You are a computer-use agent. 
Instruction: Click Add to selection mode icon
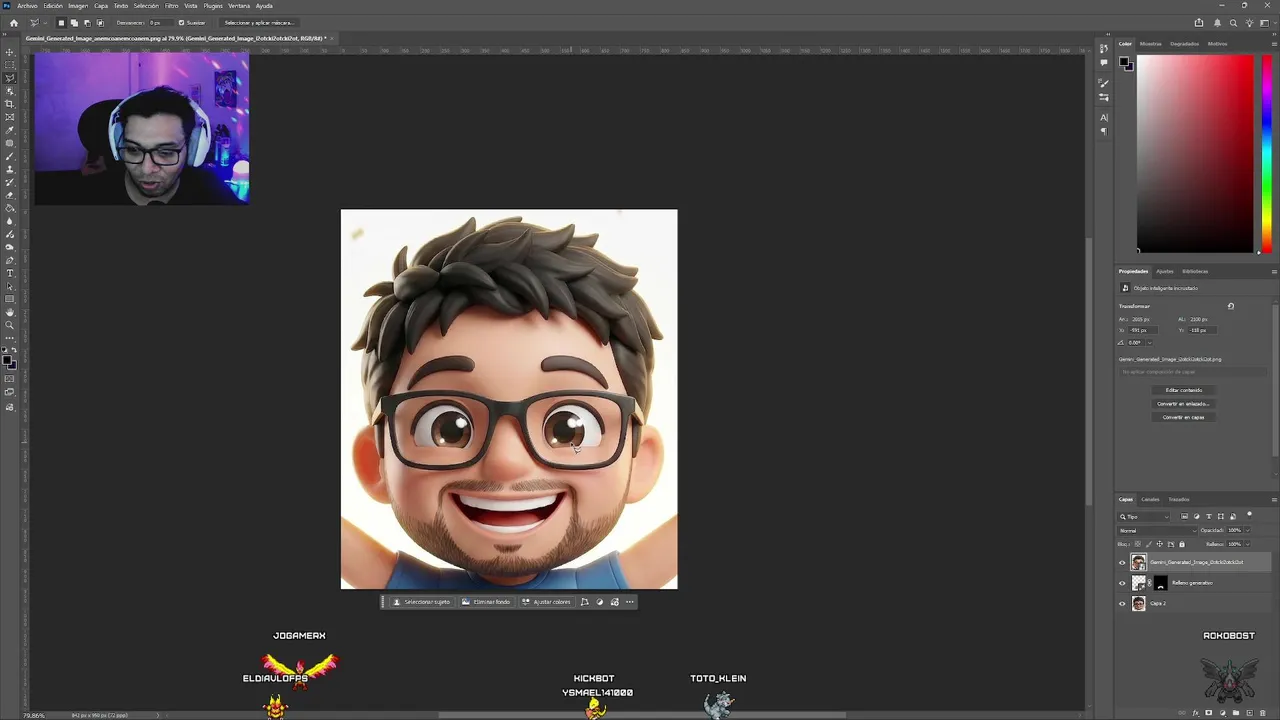pos(74,23)
